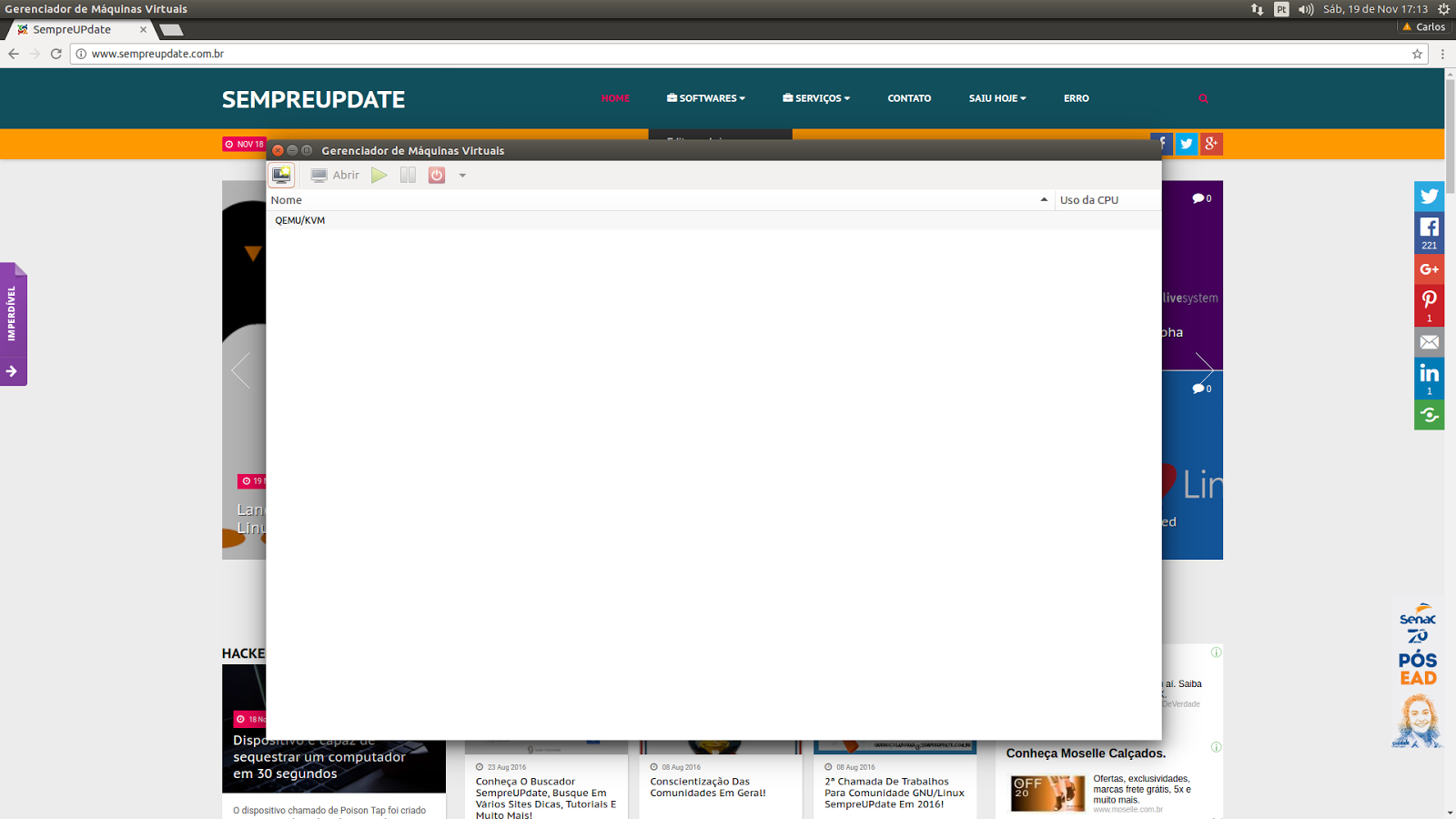The image size is (1456, 819).
Task: Open the network indicator in system tray
Action: [1257, 9]
